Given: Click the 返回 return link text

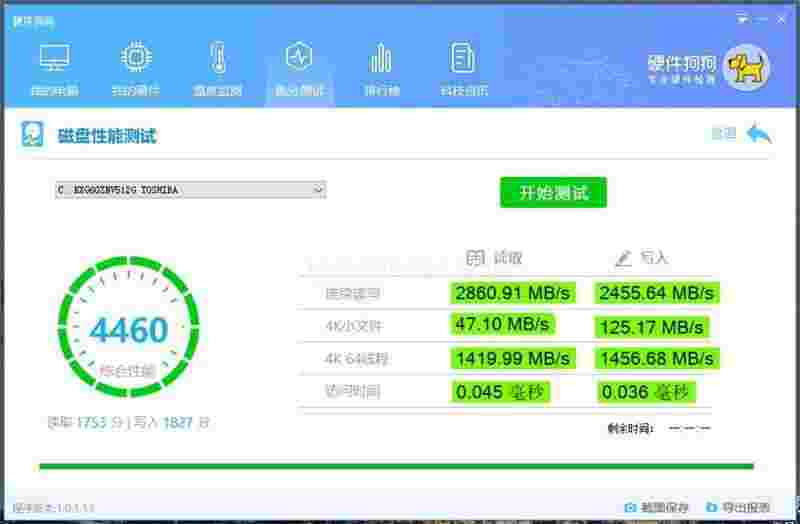Looking at the screenshot, I should pyautogui.click(x=722, y=134).
